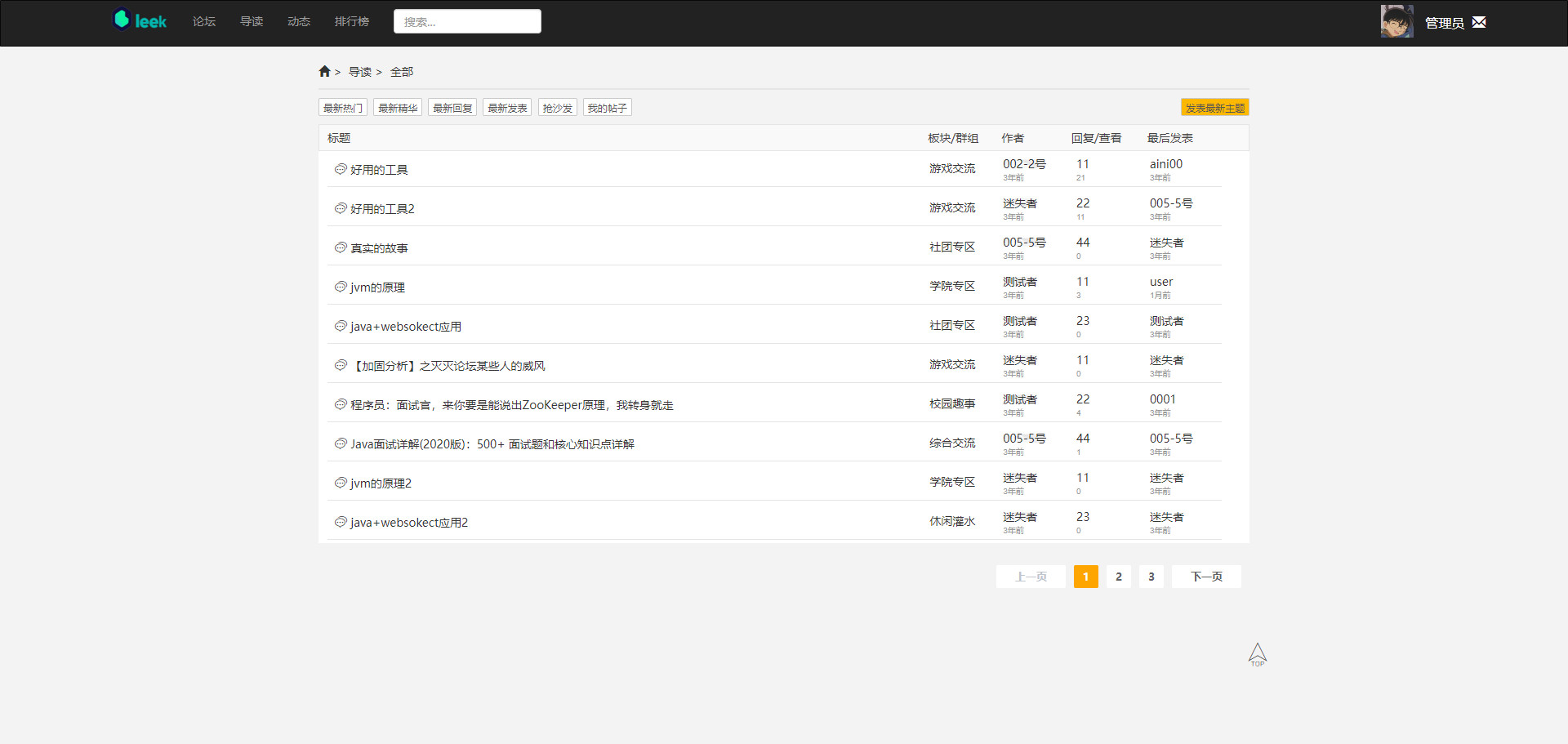
Task: Click topic icon beside 程序员 ZooKeeper post
Action: coord(341,404)
